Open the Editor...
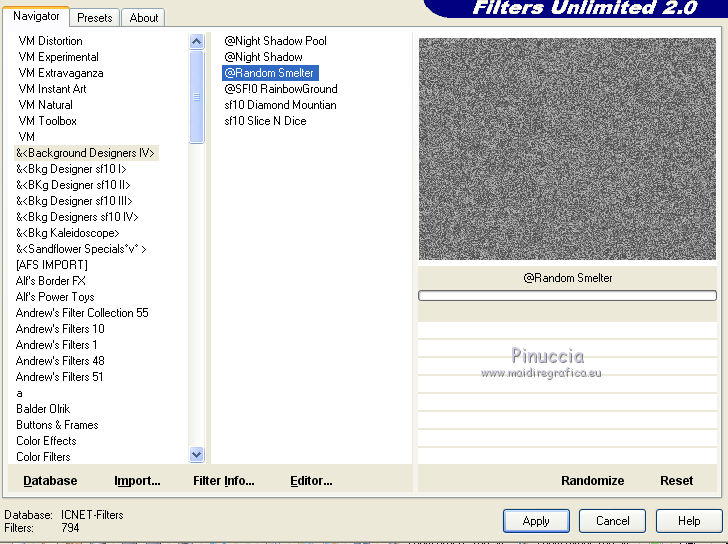Viewport: 728px width, 544px height. (x=311, y=481)
